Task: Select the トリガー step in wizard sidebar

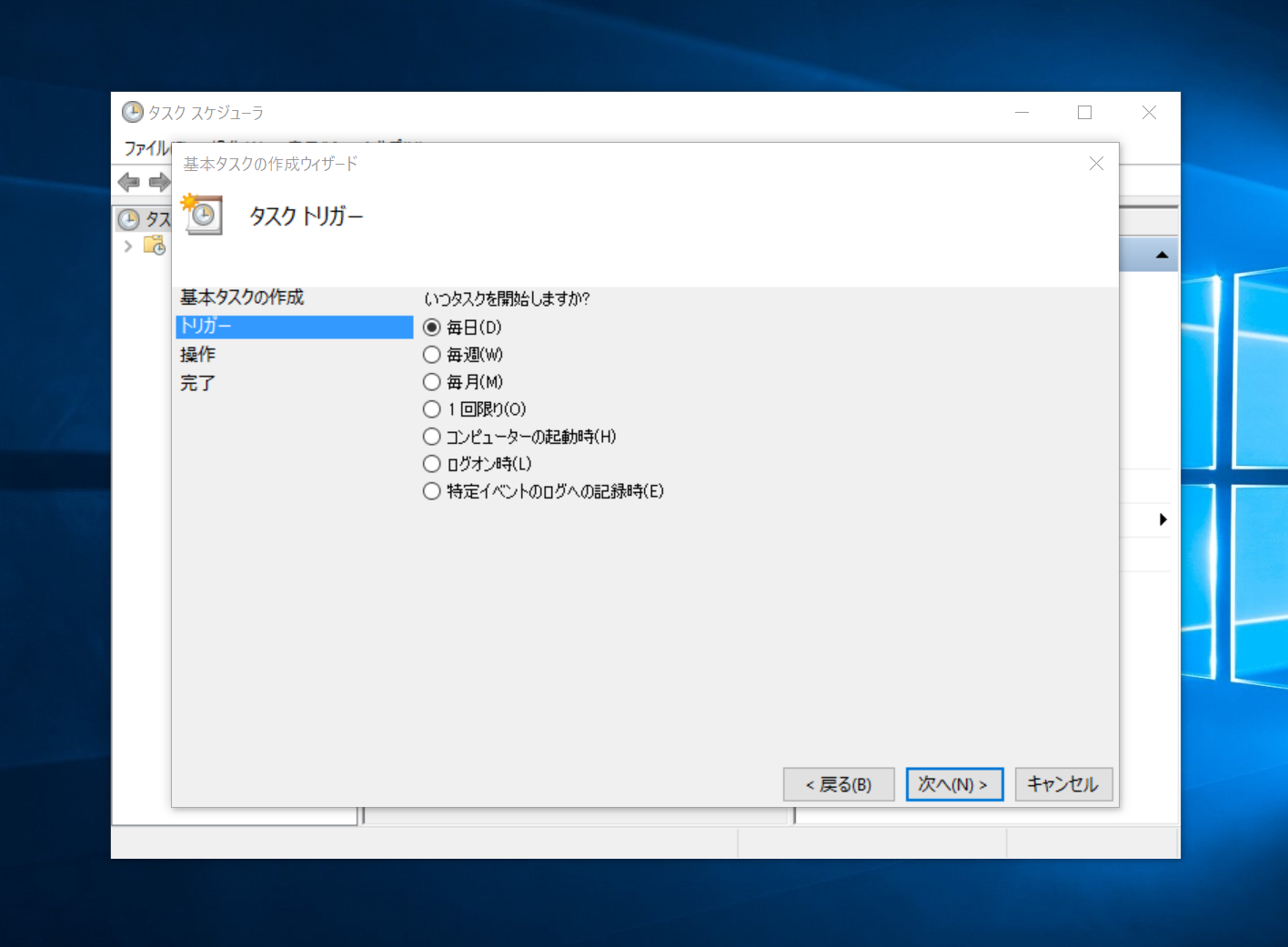Action: pyautogui.click(x=294, y=327)
